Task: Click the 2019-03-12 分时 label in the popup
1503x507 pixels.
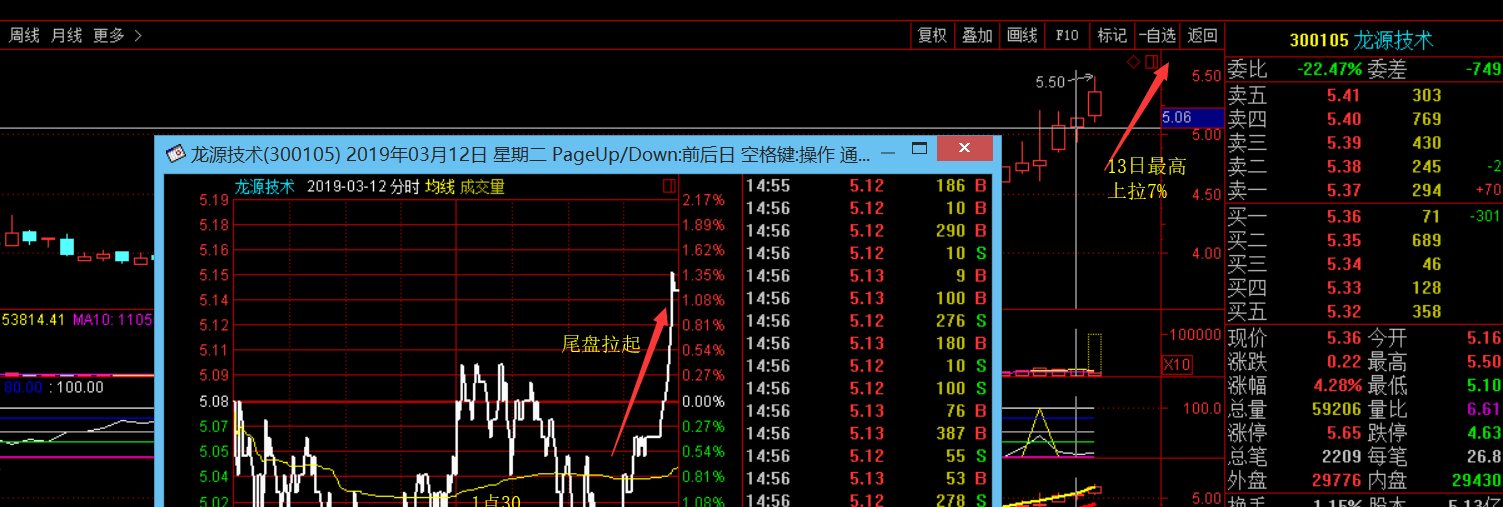Action: 362,186
